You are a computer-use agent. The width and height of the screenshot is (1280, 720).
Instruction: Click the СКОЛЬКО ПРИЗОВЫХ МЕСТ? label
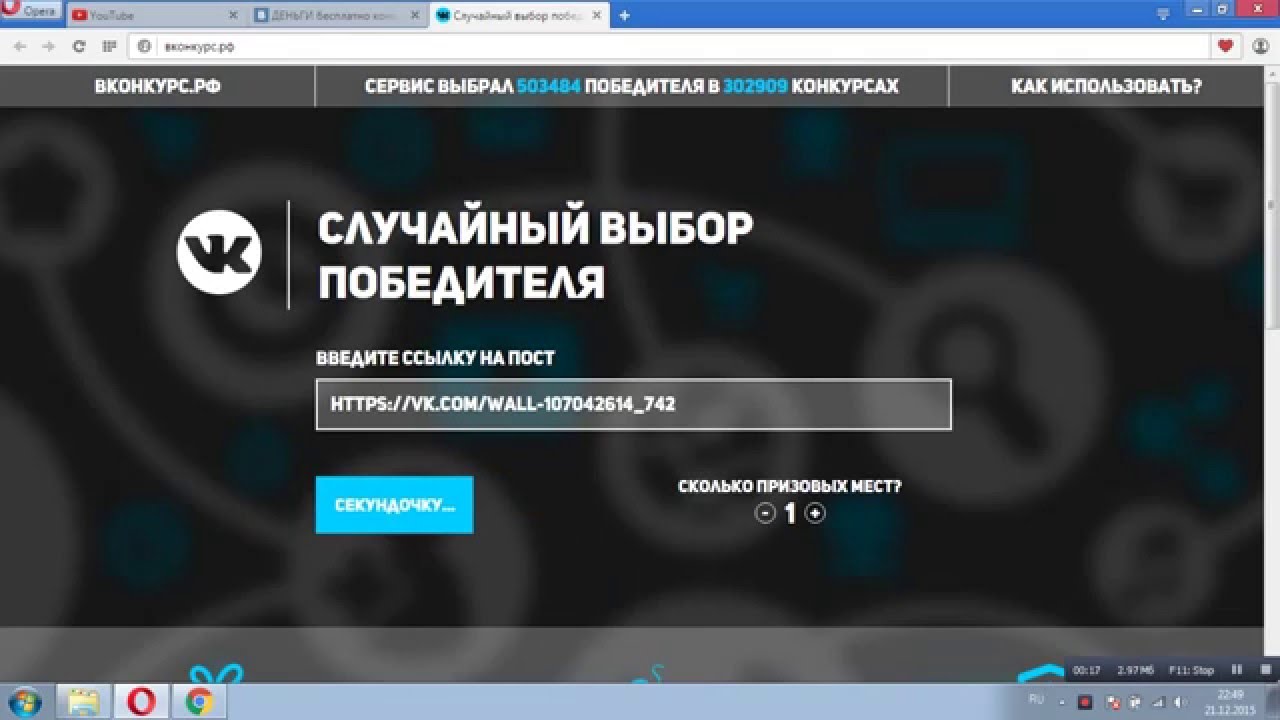click(790, 487)
